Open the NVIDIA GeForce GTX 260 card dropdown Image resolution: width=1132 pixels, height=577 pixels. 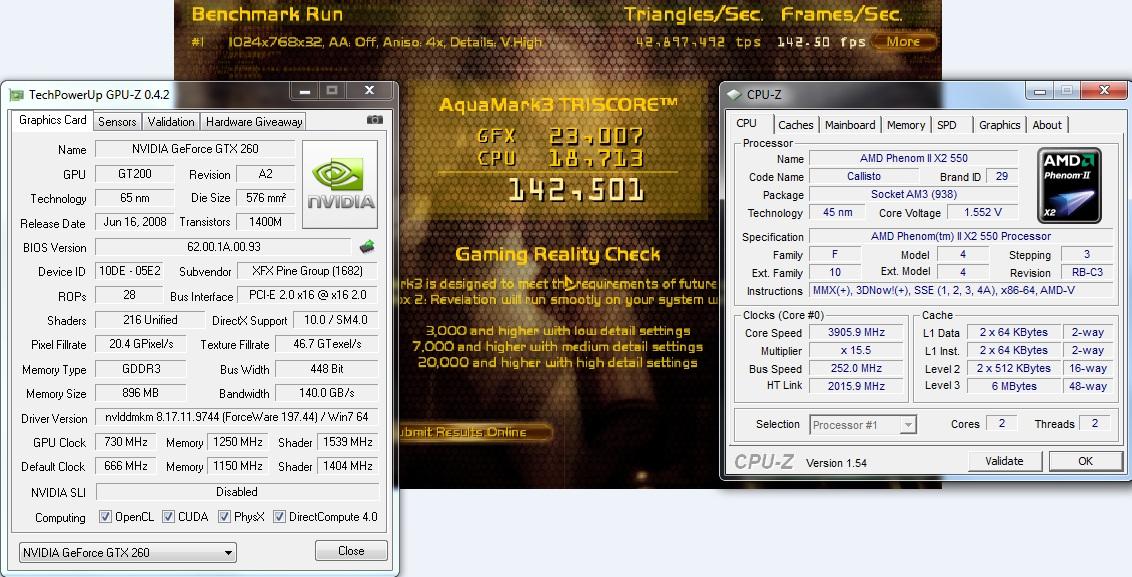(127, 552)
